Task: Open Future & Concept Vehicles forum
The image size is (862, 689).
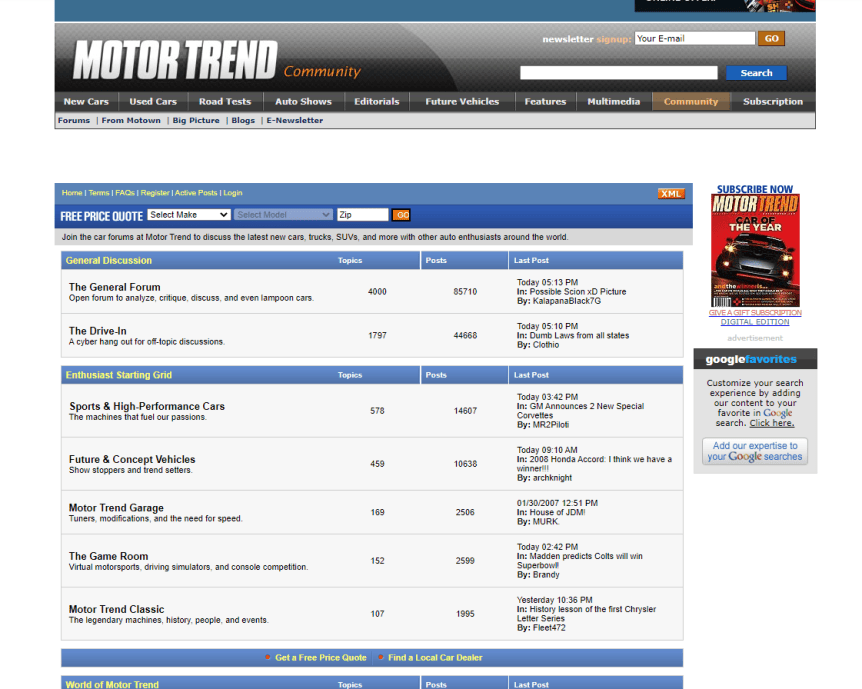Action: [132, 459]
